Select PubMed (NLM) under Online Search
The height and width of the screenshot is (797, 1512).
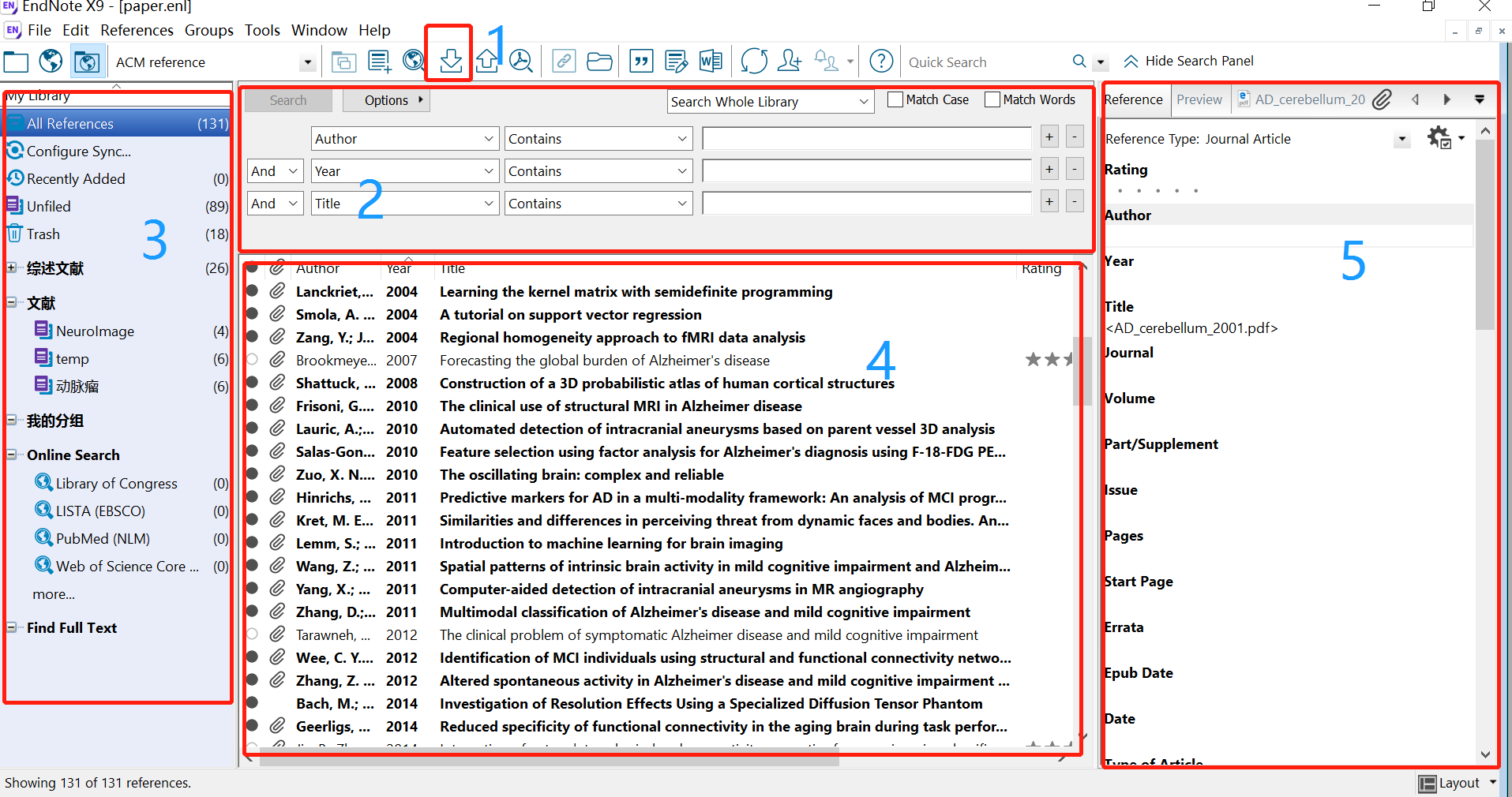click(x=101, y=538)
